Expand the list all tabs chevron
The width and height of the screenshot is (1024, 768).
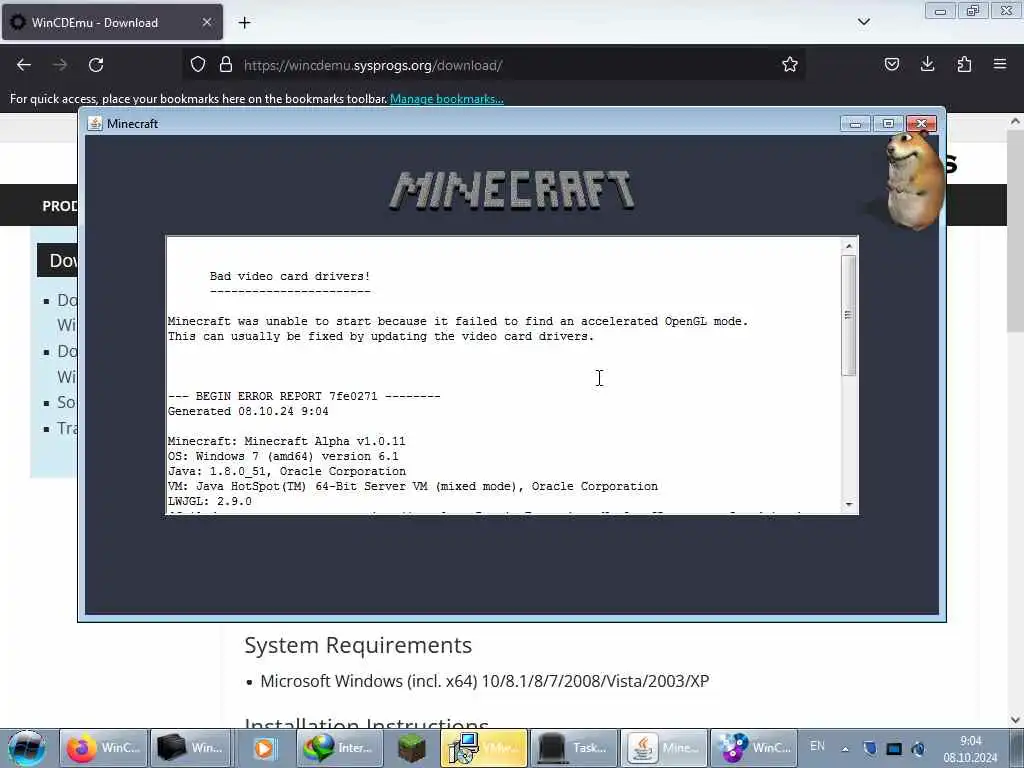tap(863, 22)
